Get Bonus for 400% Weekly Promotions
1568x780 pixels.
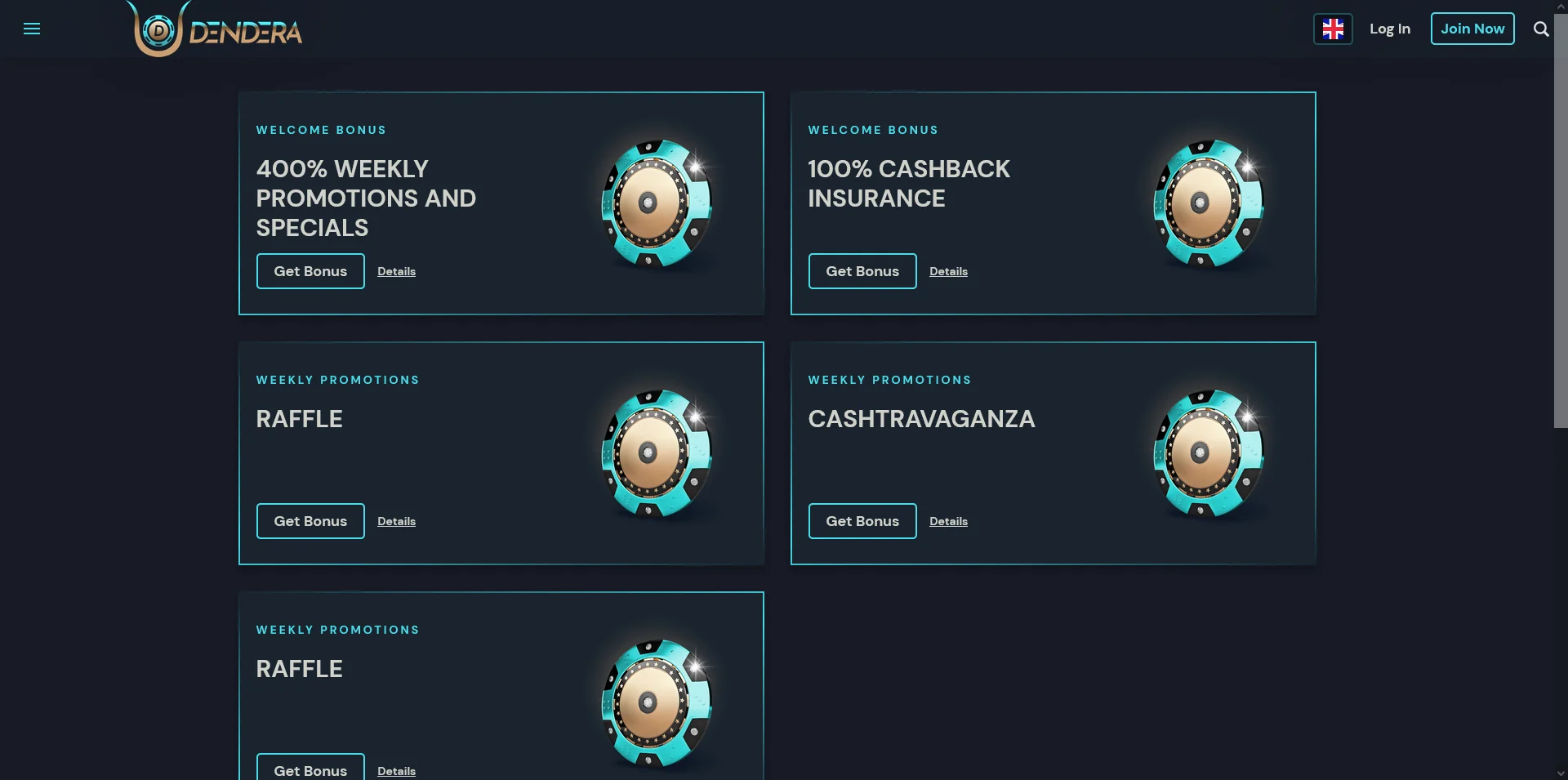click(310, 271)
